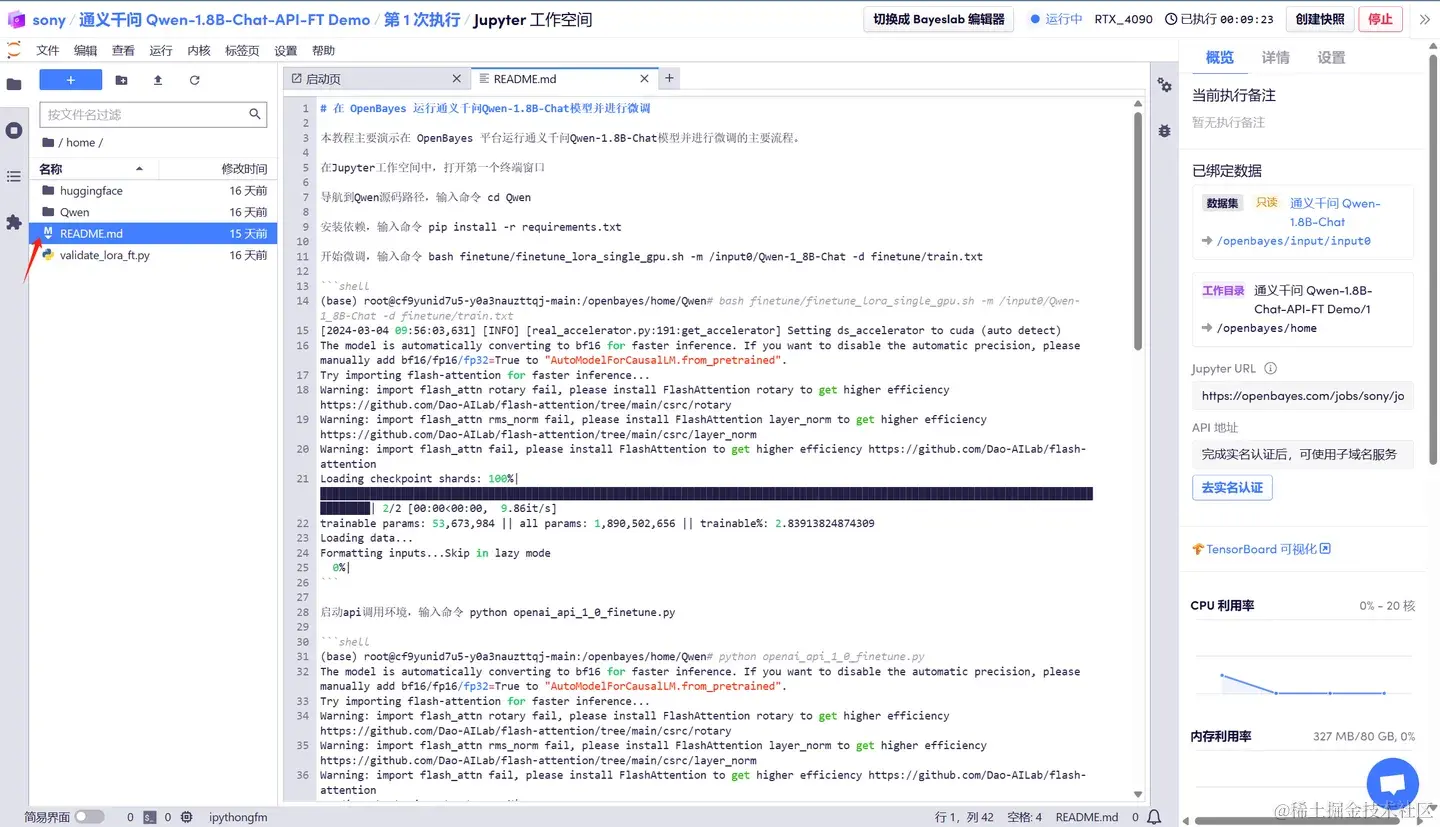Click the notification bell in status bar
Viewport: 1440px width, 827px height.
point(1154,817)
